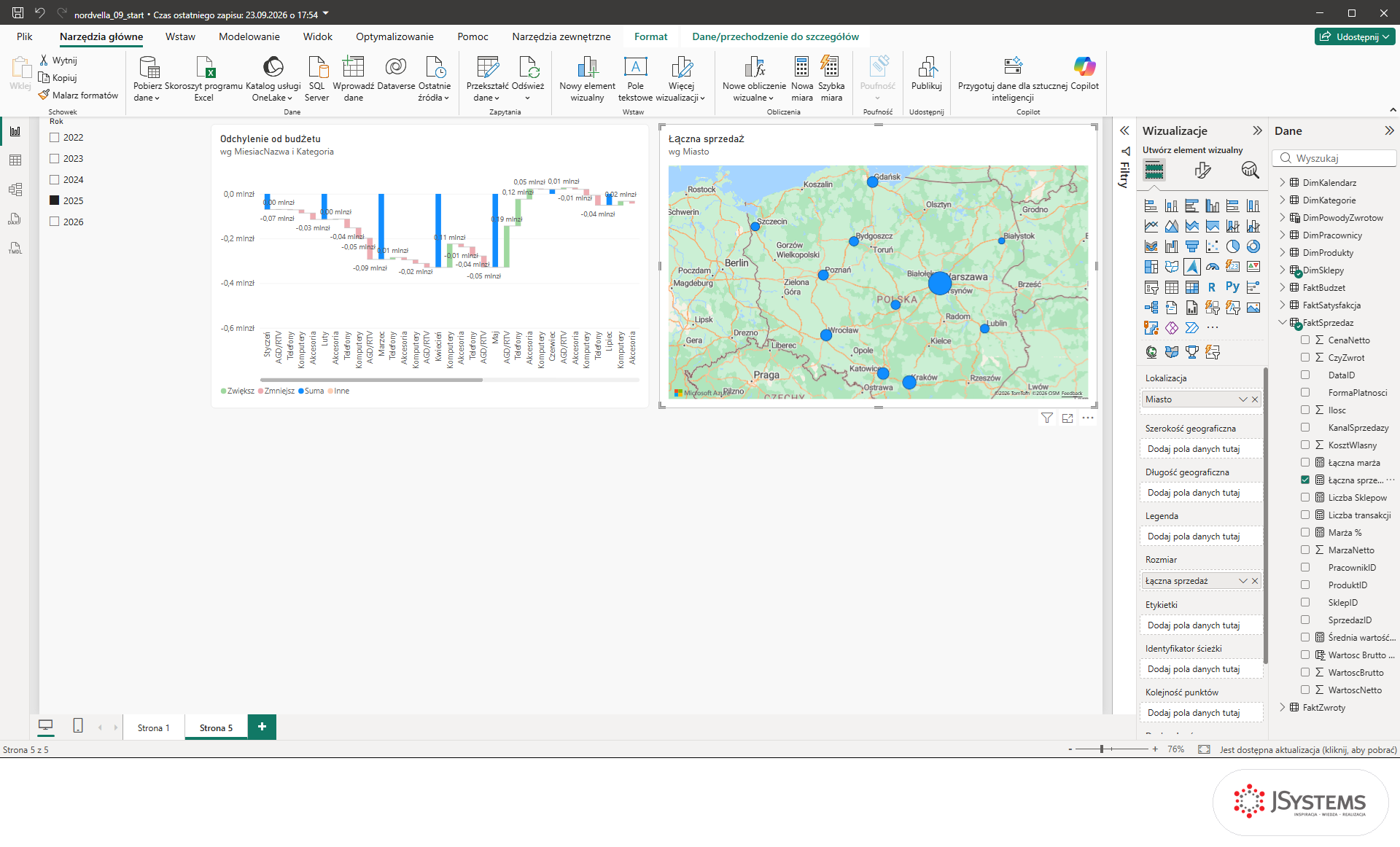
Task: Click the update available notification link
Action: point(1308,749)
